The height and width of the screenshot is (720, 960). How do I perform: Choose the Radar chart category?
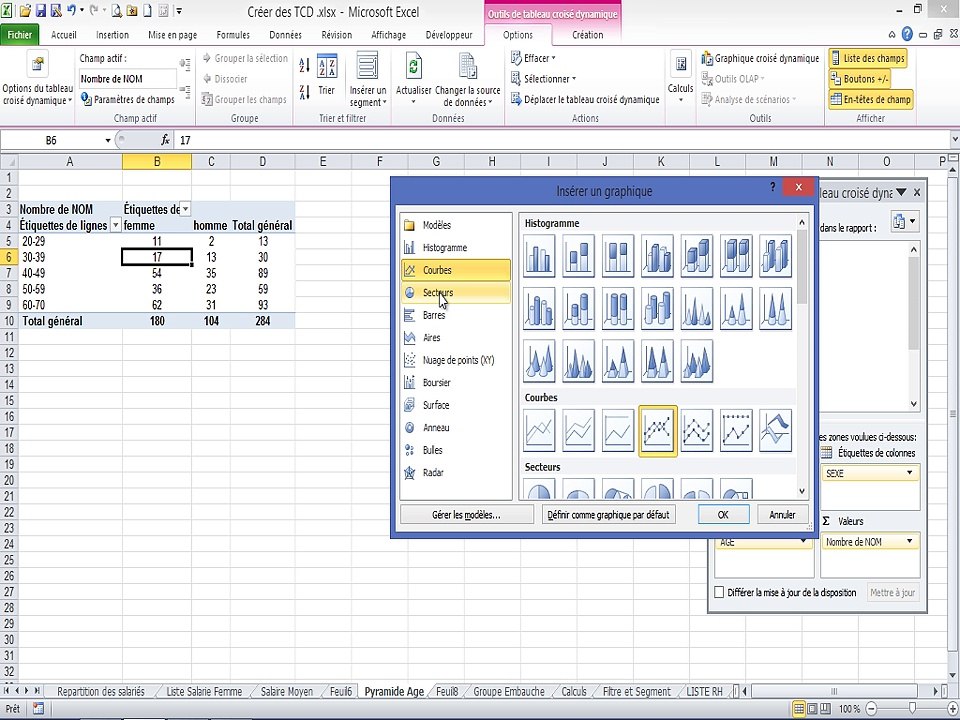456,473
